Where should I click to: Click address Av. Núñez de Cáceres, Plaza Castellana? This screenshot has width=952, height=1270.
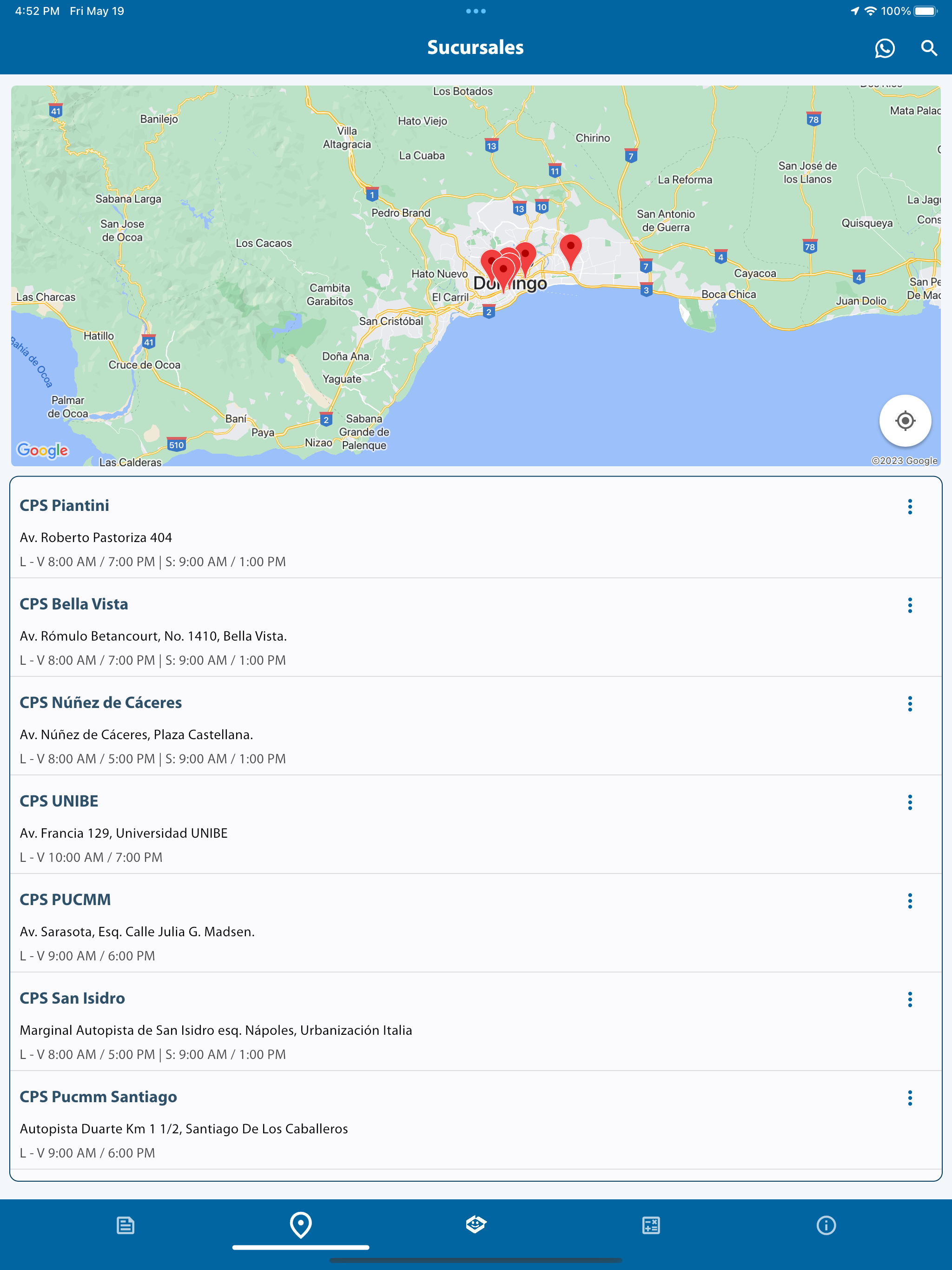136,735
